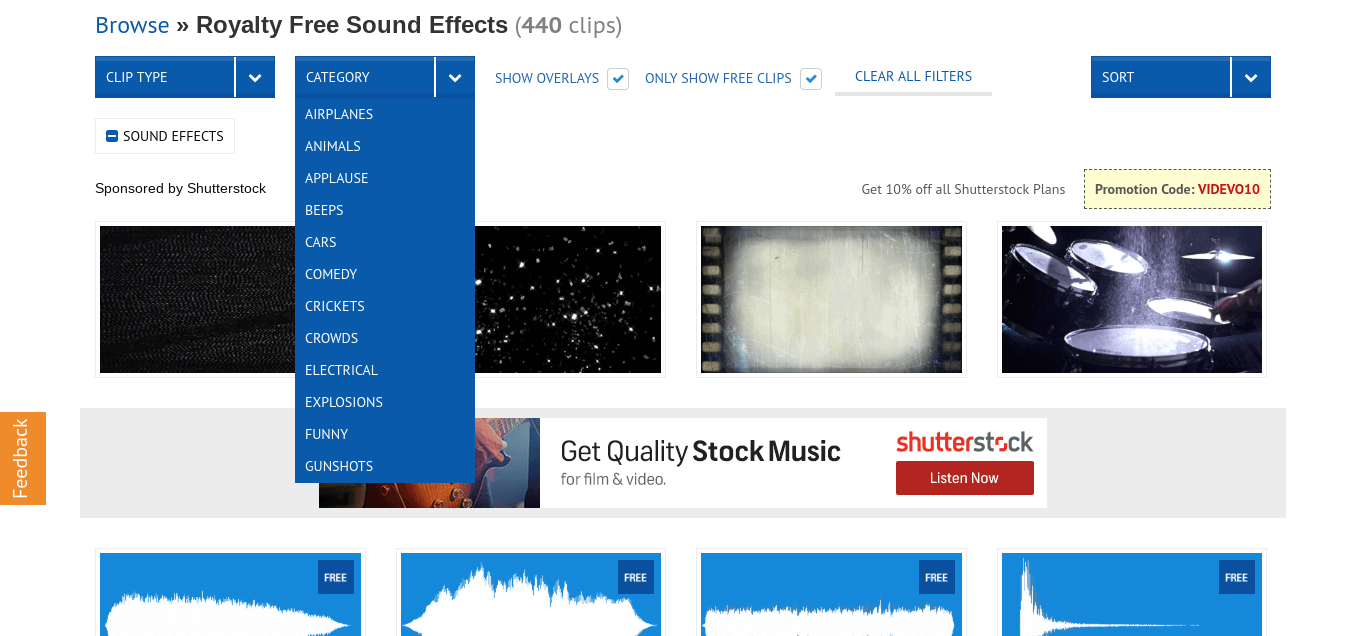This screenshot has width=1365, height=636.
Task: Select Animals category
Action: pos(385,146)
